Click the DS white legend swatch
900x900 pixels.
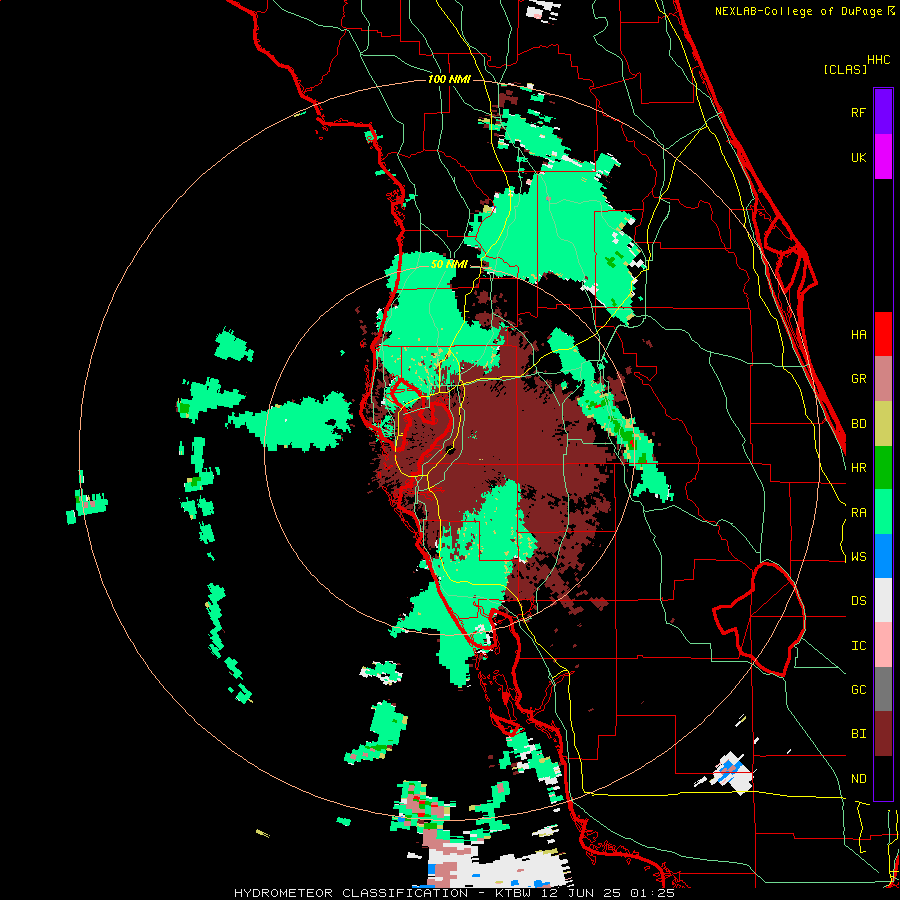coord(883,600)
